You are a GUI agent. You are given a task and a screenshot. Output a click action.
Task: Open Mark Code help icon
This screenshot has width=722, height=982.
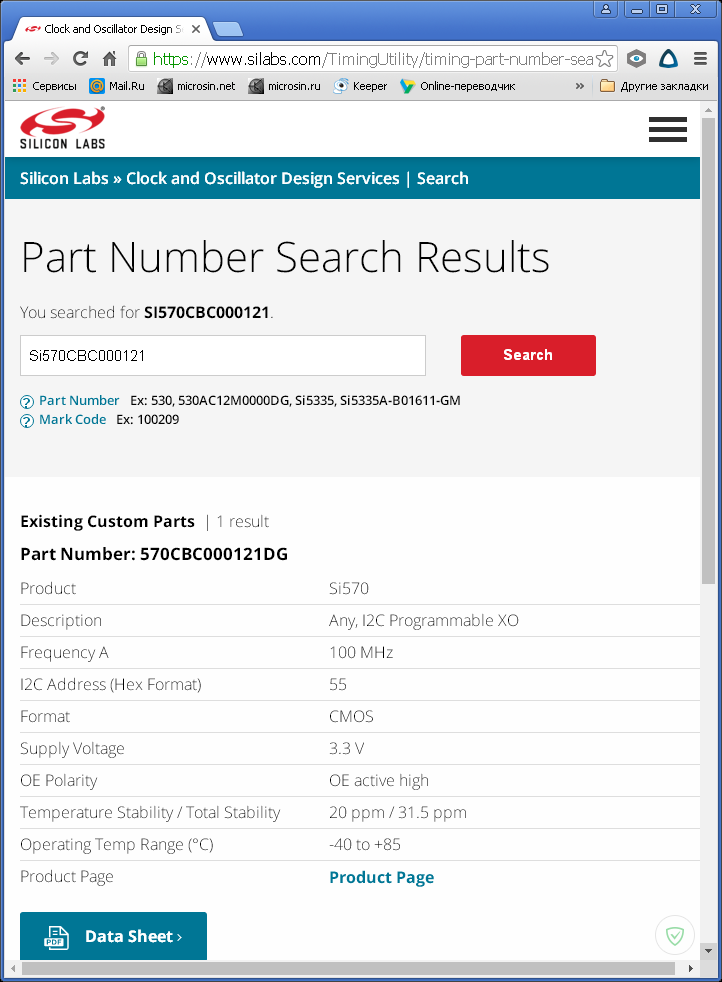[27, 421]
